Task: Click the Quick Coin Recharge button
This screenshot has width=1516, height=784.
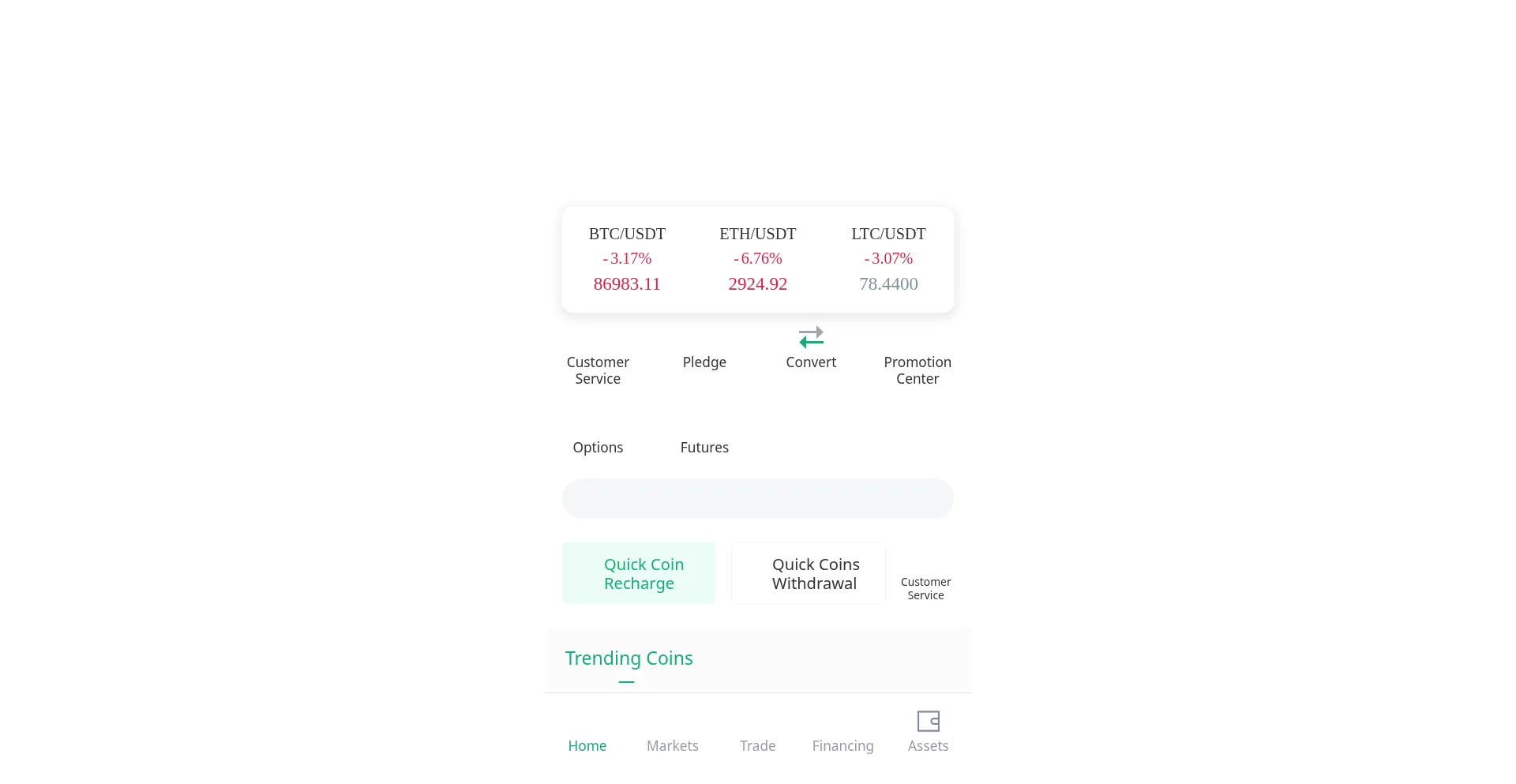Action: click(639, 573)
